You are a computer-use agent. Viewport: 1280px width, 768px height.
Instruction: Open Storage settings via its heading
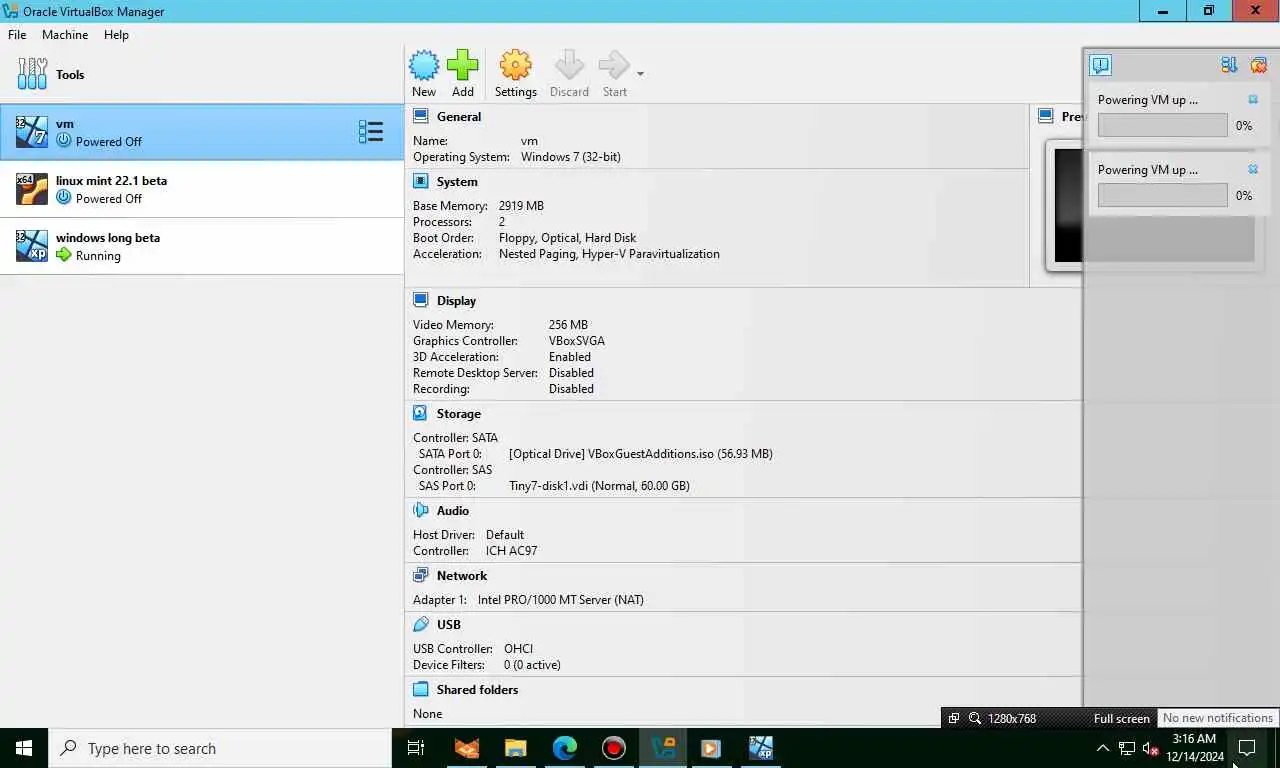(459, 414)
